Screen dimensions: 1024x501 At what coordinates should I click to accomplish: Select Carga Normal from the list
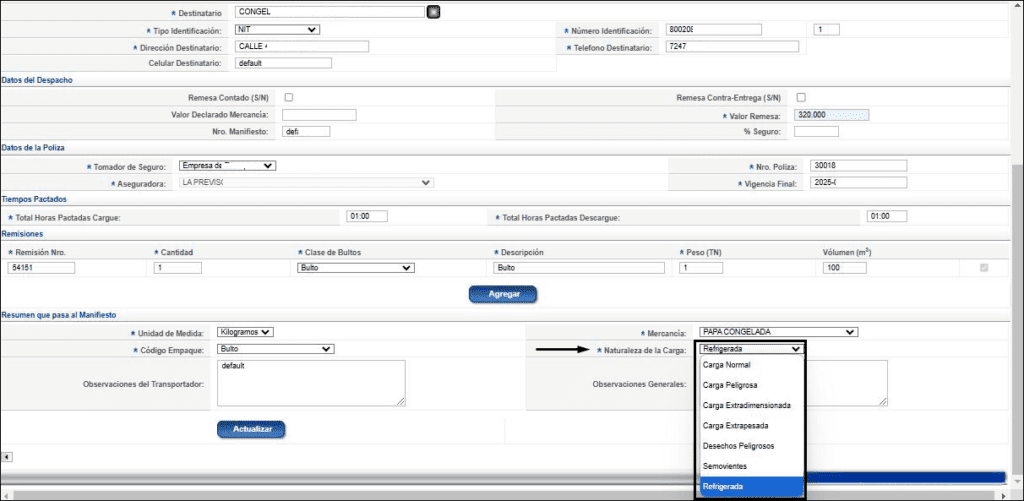tap(727, 365)
